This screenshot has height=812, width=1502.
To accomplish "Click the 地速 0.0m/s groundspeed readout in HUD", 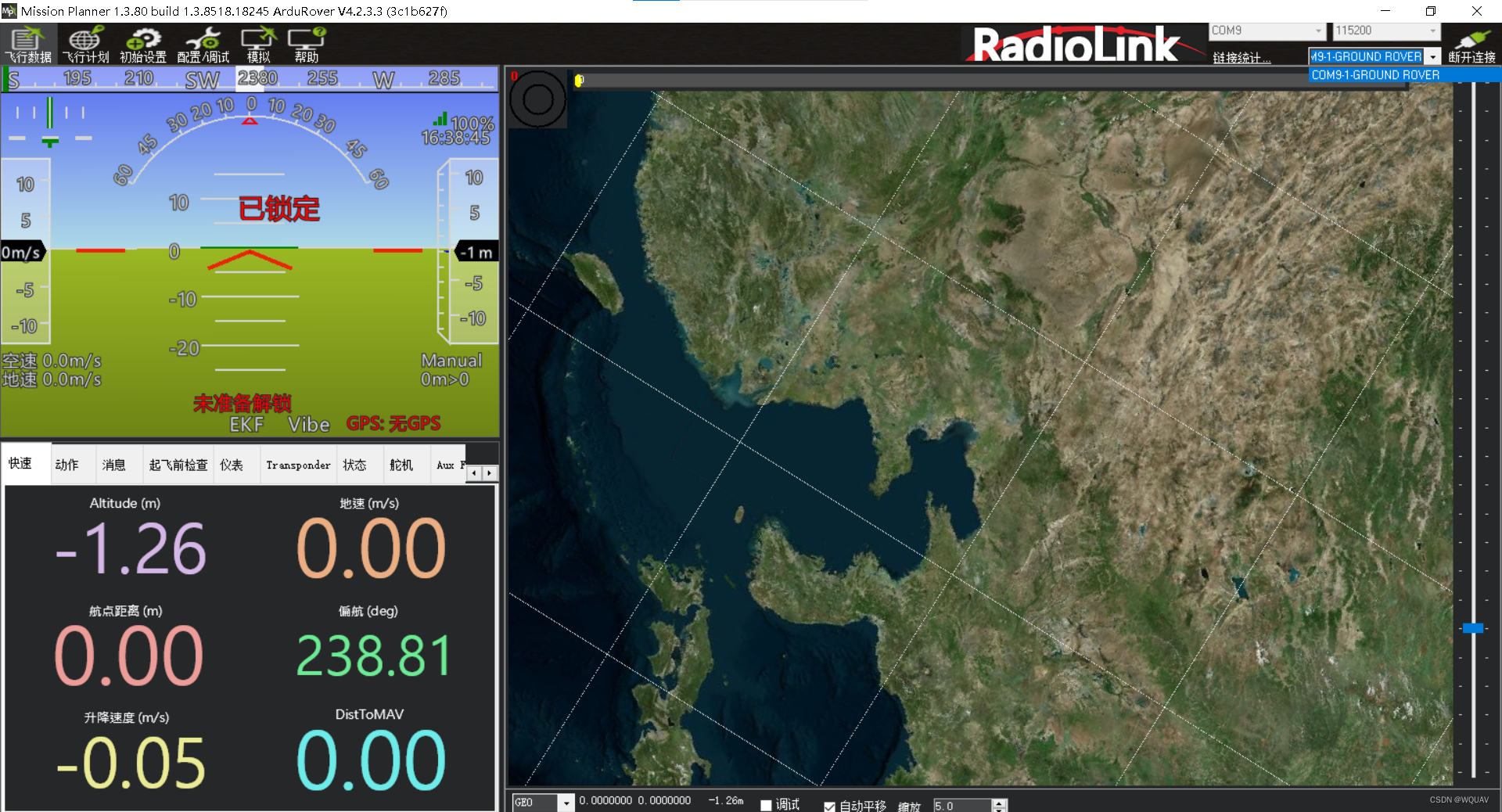I will 52,379.
